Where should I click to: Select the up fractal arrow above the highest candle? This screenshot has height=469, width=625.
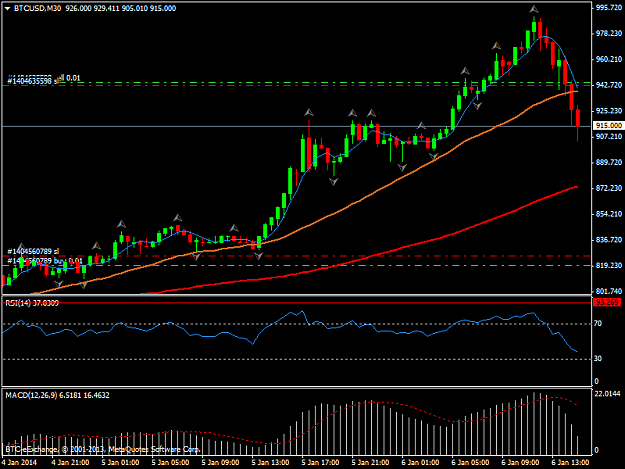click(x=534, y=9)
